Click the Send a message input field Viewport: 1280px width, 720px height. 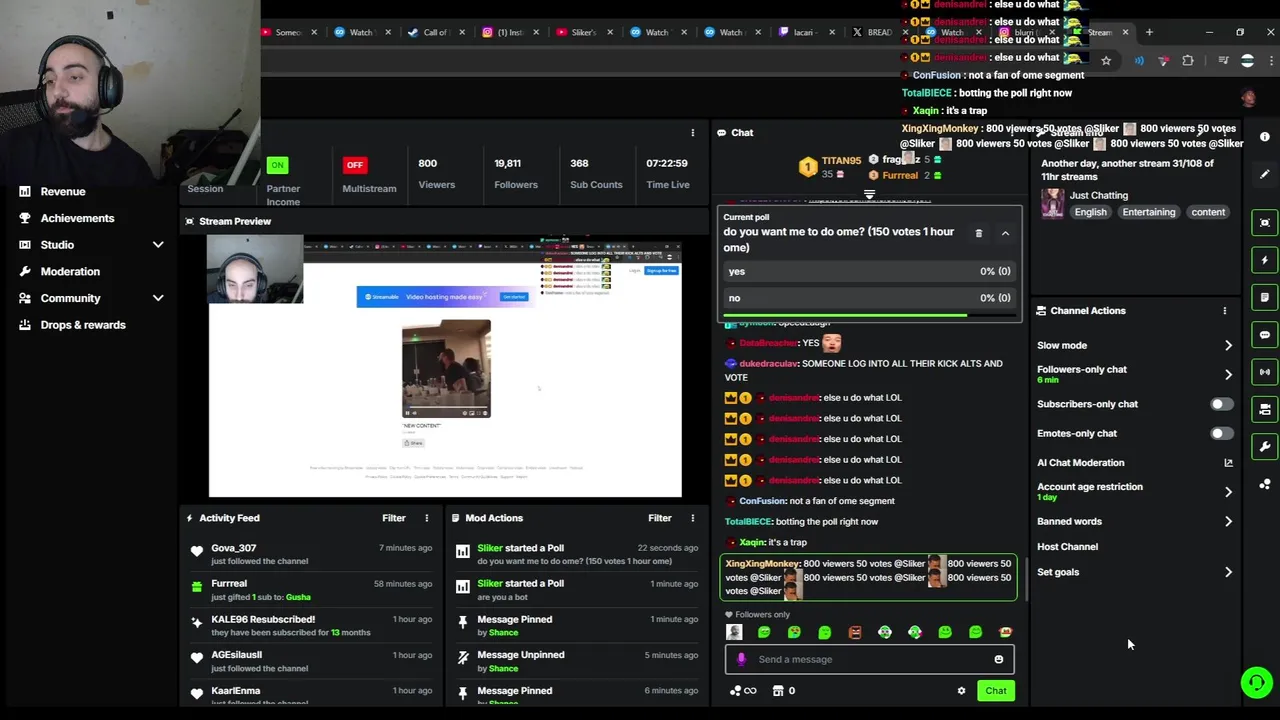(870, 659)
